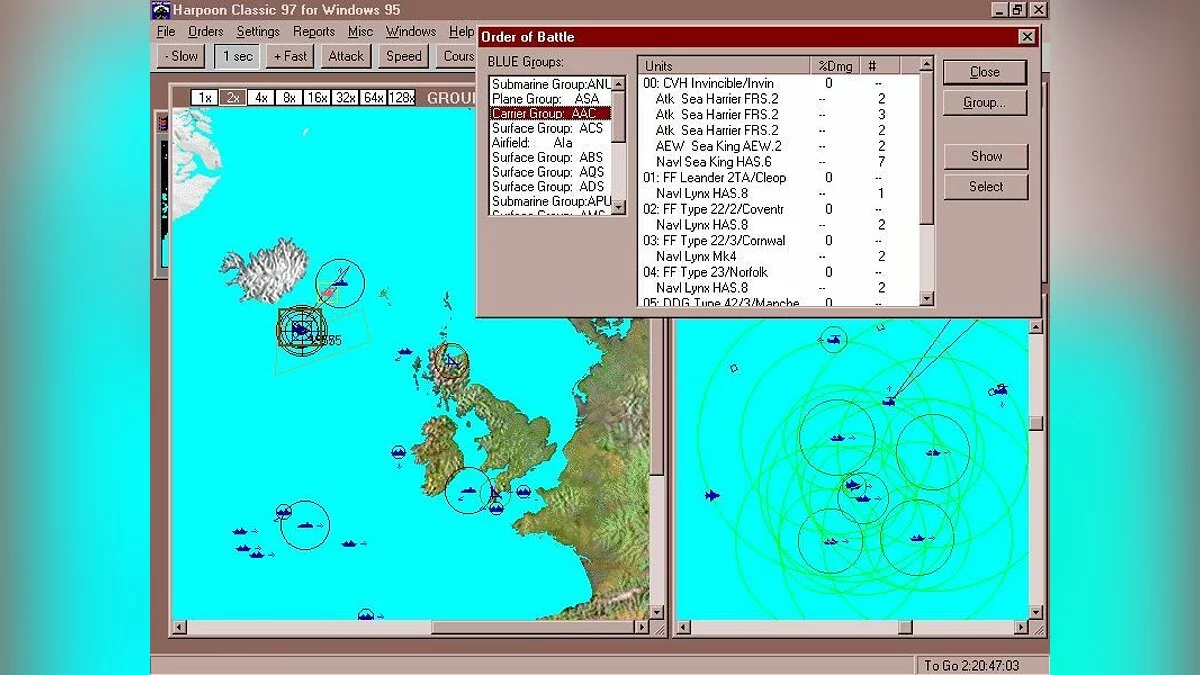Click the right map's horizontal scroll thumb
Image resolution: width=1200 pixels, height=675 pixels.
[x=904, y=628]
